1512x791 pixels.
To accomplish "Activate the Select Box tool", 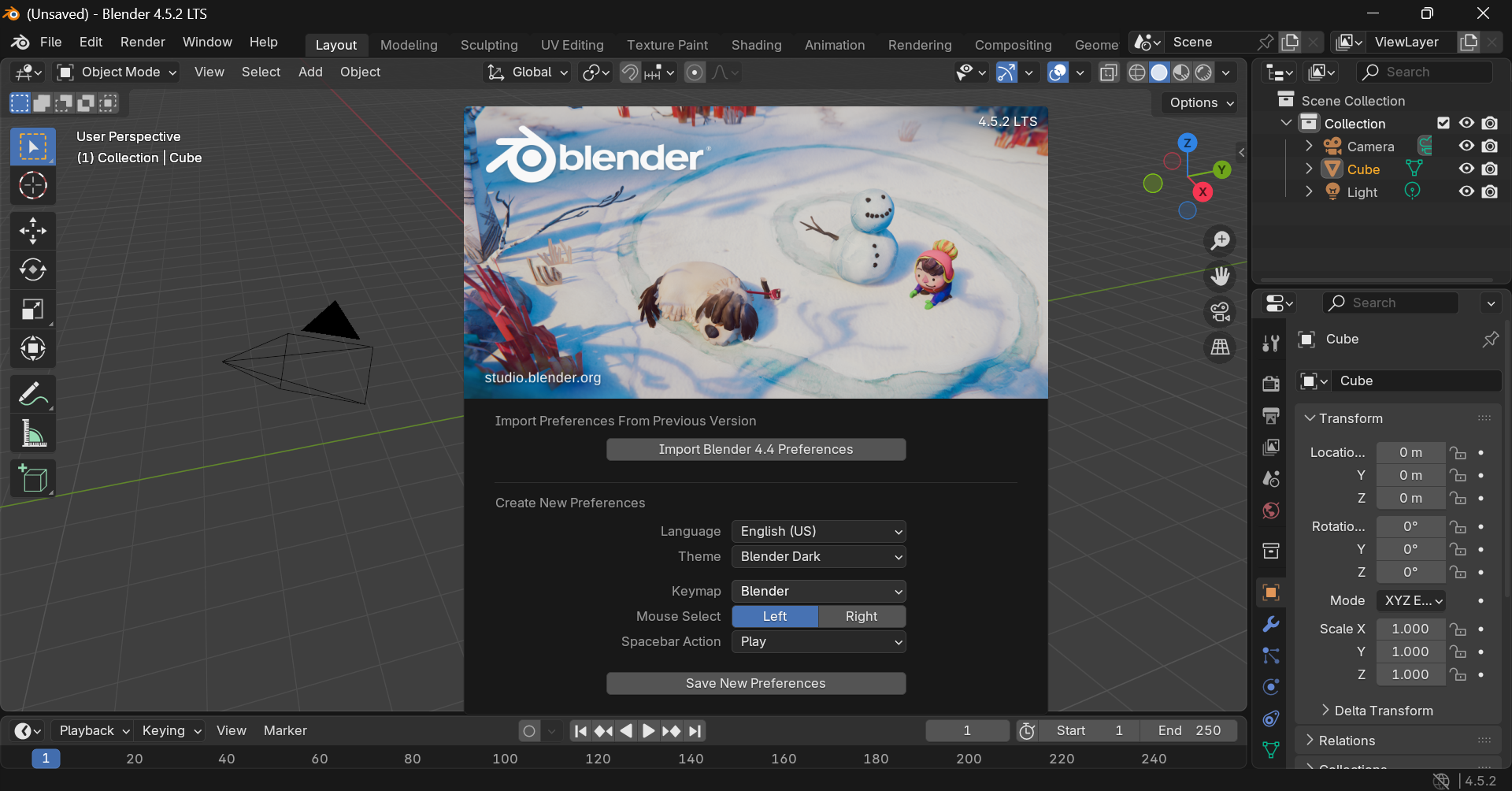I will pyautogui.click(x=32, y=147).
